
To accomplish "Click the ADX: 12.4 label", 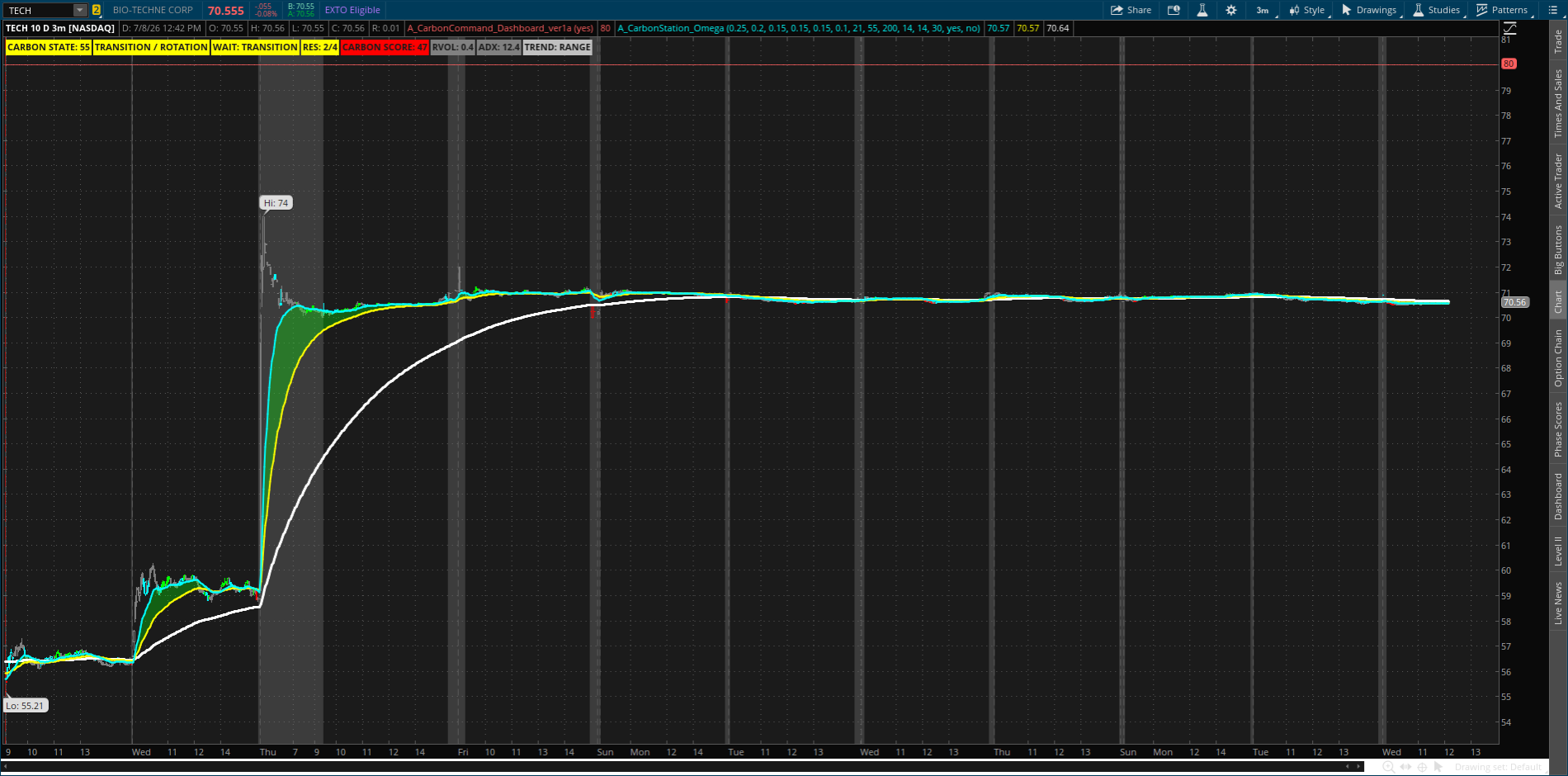I will click(x=499, y=47).
